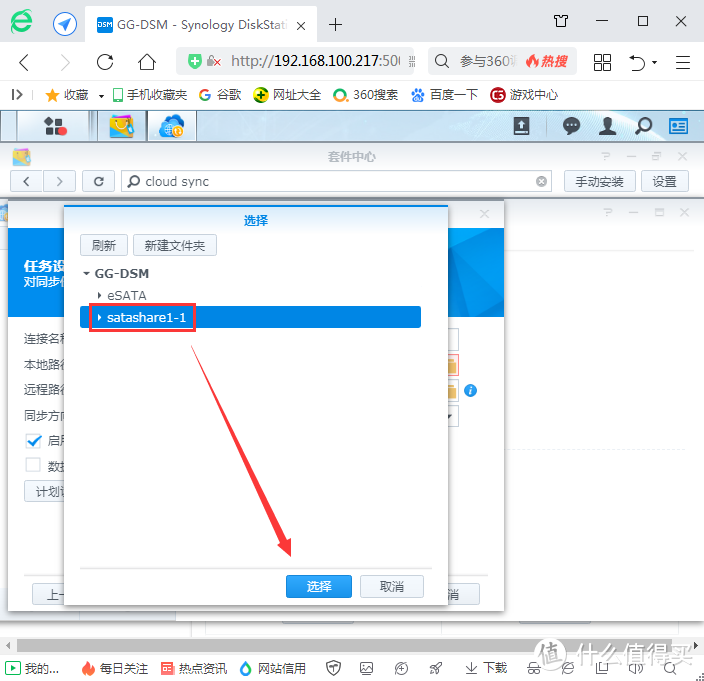Select the eSATA folder row
704x681 pixels.
[250, 295]
